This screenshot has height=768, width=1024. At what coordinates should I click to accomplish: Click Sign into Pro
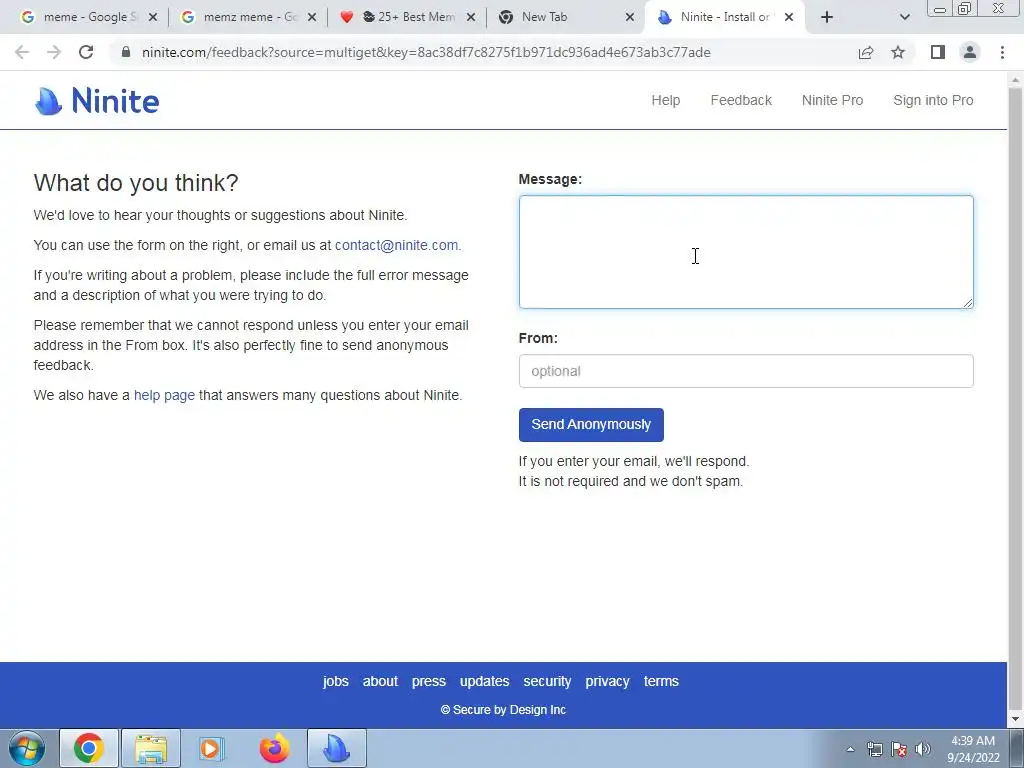tap(933, 101)
